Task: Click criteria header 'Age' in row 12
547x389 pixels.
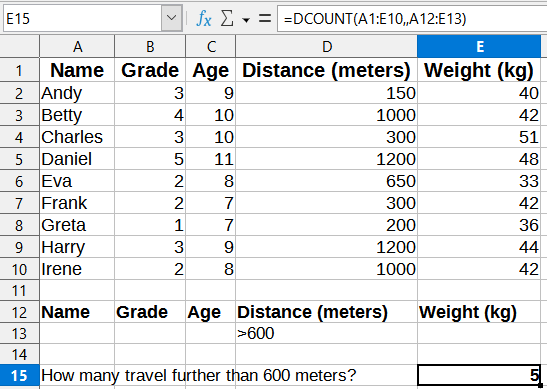Action: coord(211,312)
